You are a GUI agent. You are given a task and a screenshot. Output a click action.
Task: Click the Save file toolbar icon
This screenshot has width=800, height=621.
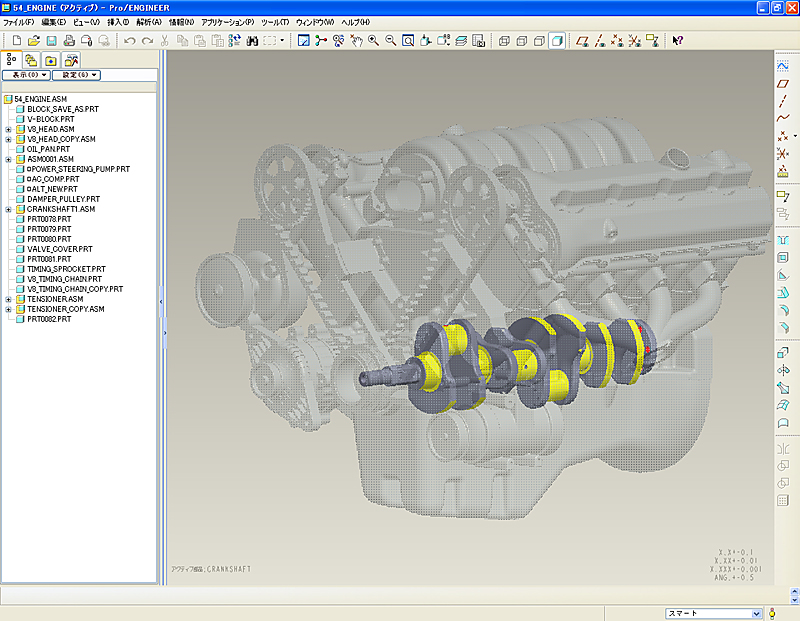[51, 41]
